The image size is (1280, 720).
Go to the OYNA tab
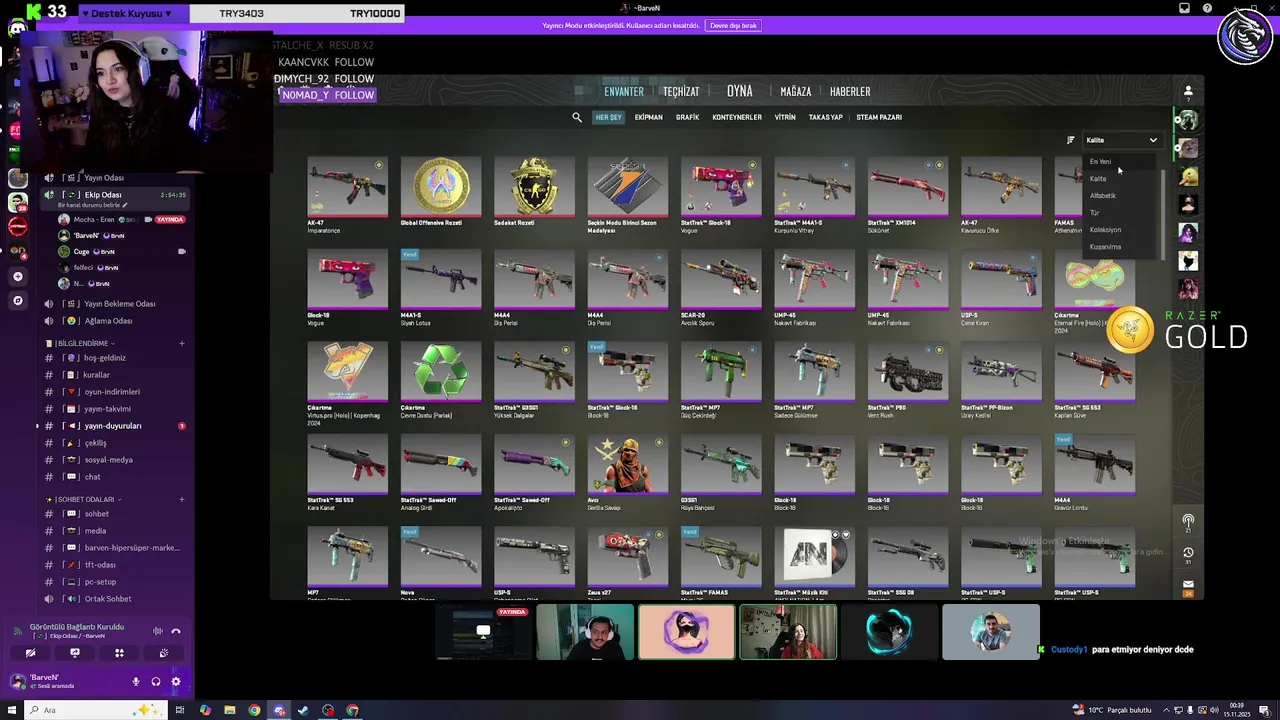point(740,91)
